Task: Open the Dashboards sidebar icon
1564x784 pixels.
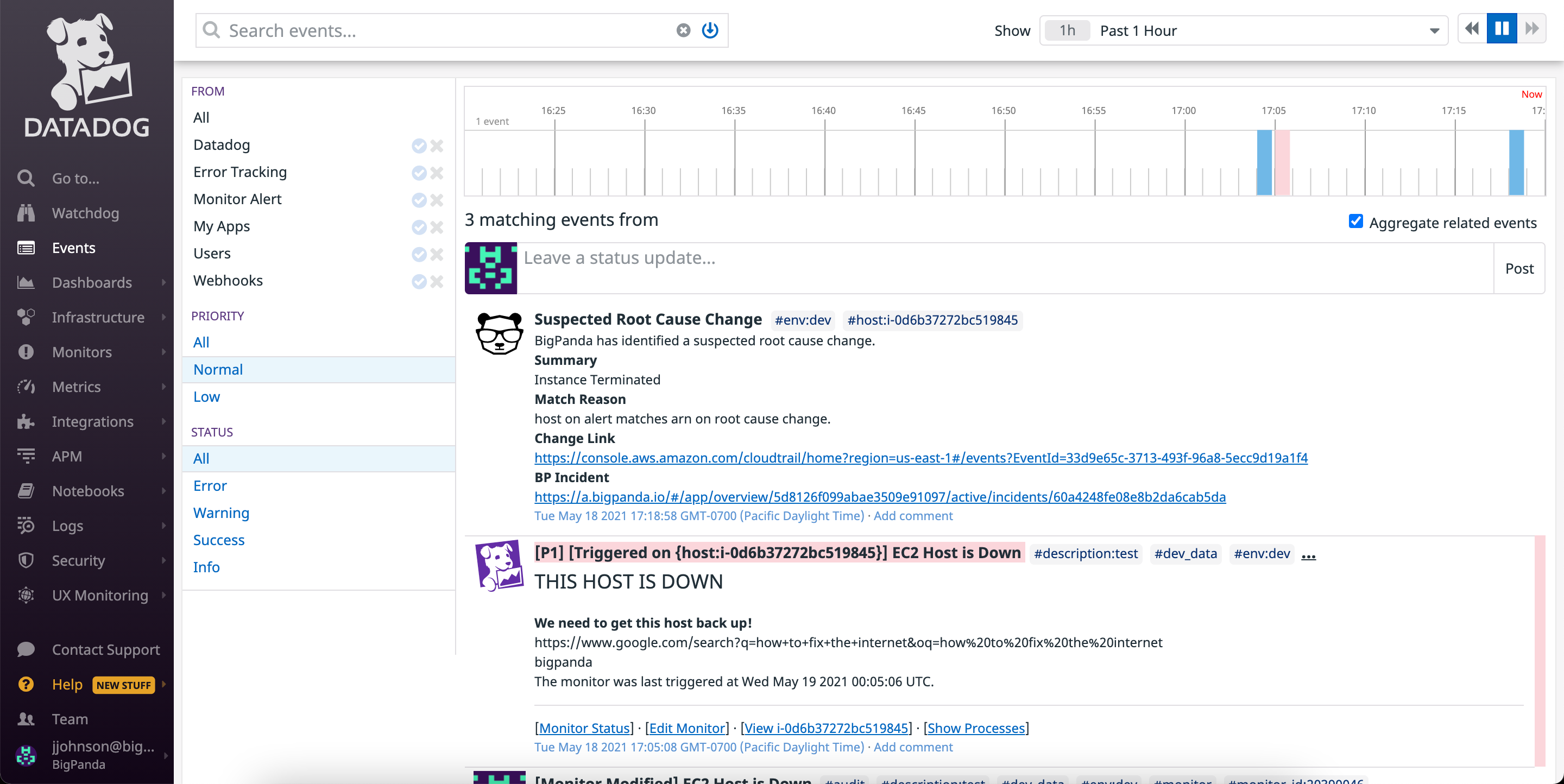Action: tap(26, 282)
